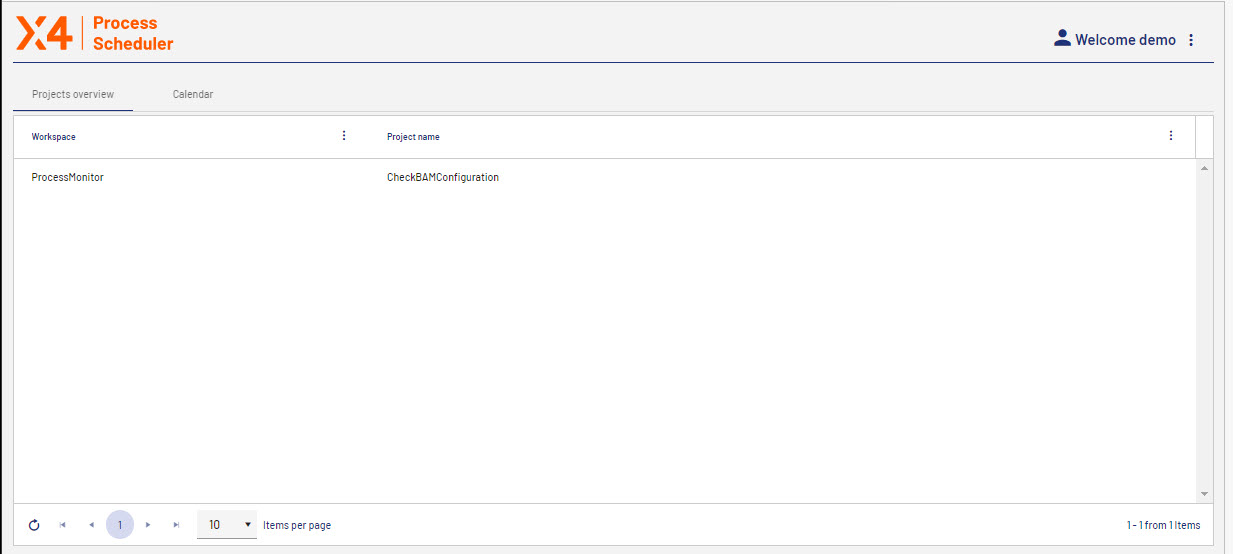The height and width of the screenshot is (554, 1233).
Task: Expand the items per page dropdown
Action: (227, 525)
